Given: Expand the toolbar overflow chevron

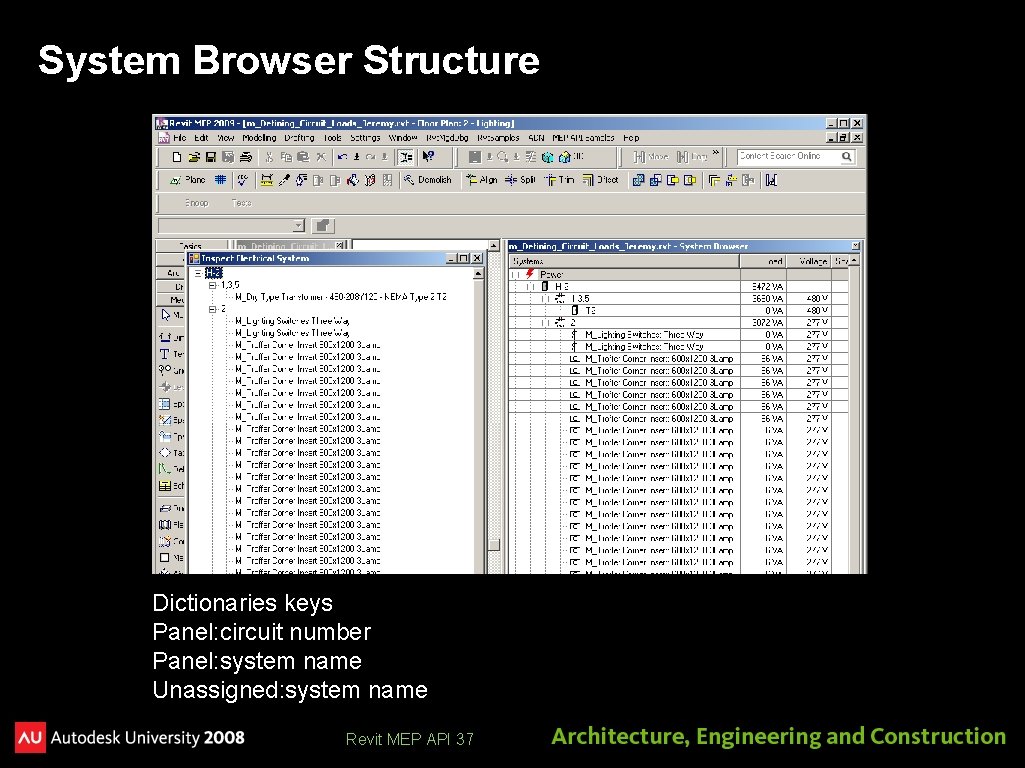Looking at the screenshot, I should coord(716,154).
